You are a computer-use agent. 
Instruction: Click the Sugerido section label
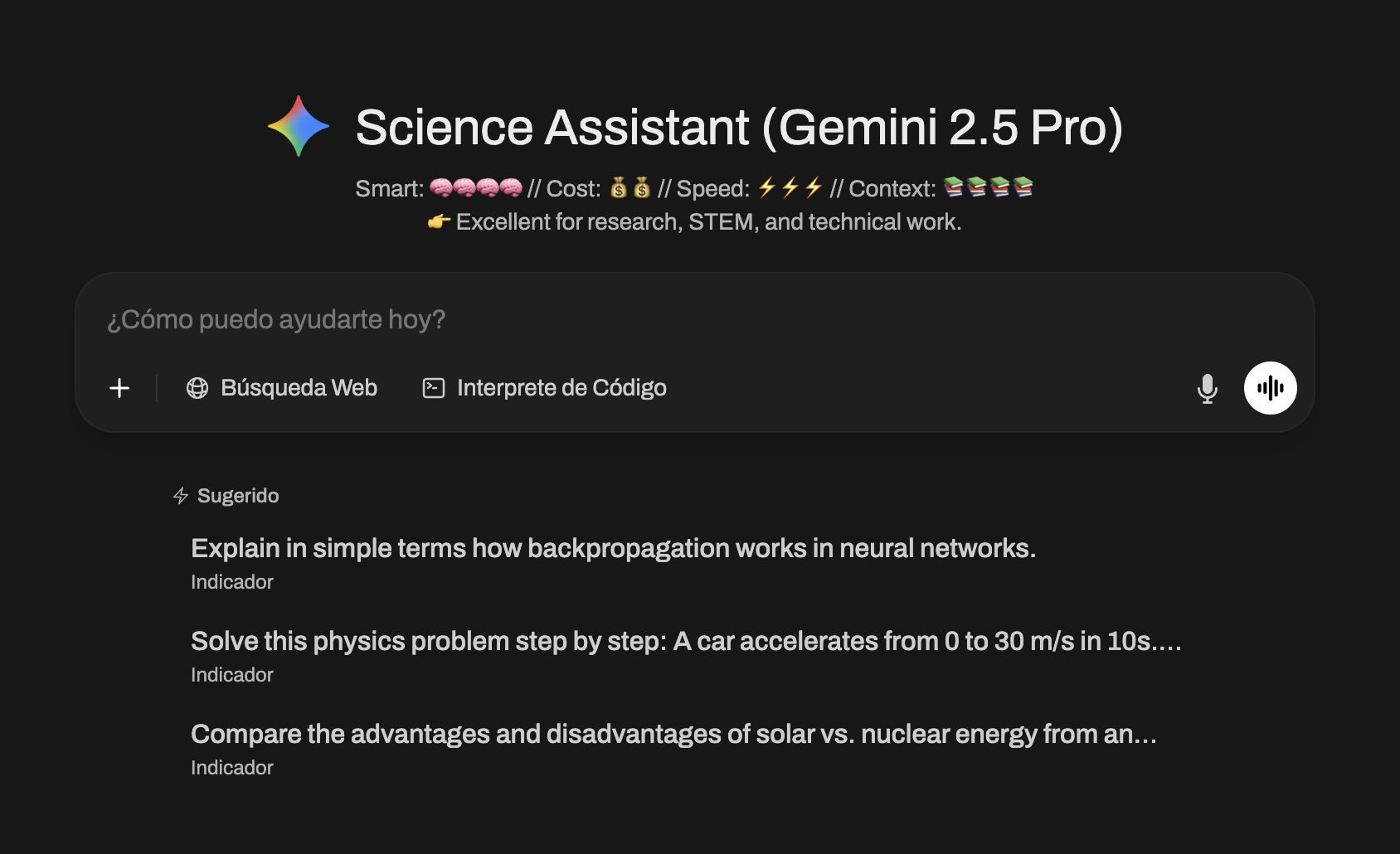pyautogui.click(x=238, y=496)
